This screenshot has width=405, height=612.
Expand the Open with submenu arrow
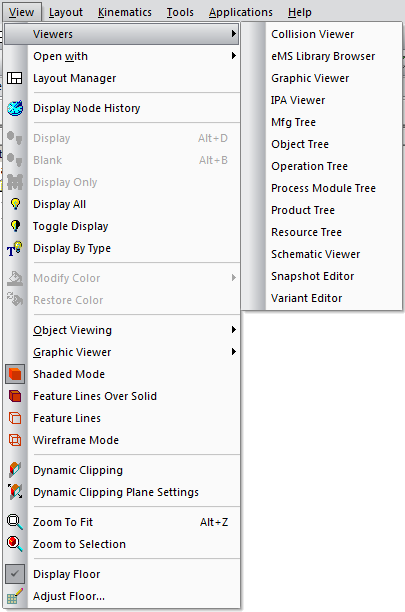click(x=234, y=56)
